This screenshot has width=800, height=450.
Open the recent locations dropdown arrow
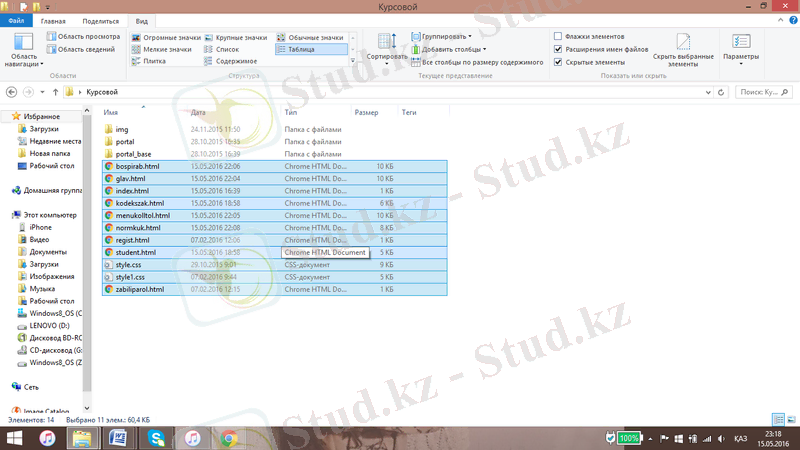tap(42, 92)
